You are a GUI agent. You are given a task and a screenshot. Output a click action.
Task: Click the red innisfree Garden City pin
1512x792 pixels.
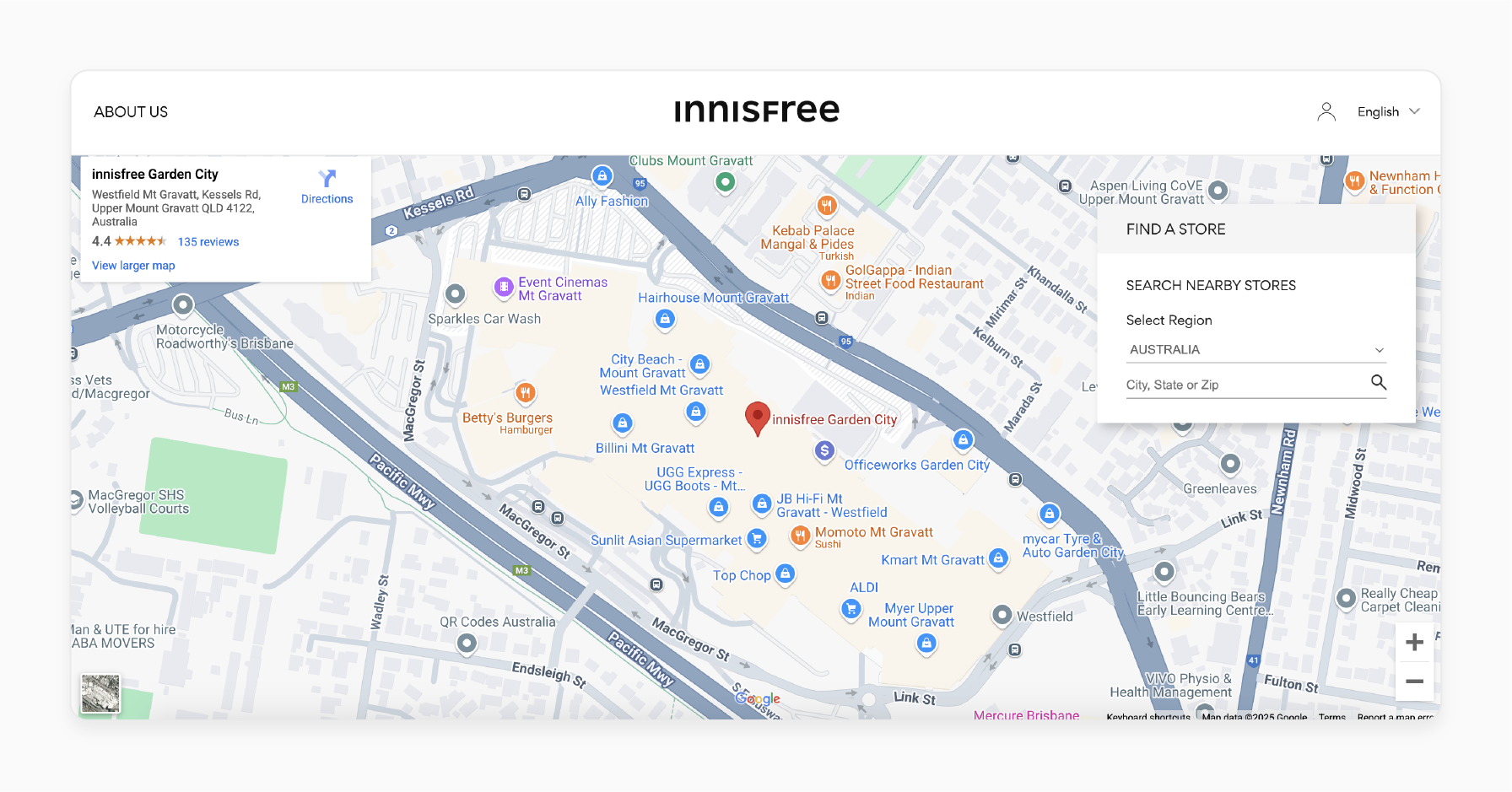click(758, 418)
